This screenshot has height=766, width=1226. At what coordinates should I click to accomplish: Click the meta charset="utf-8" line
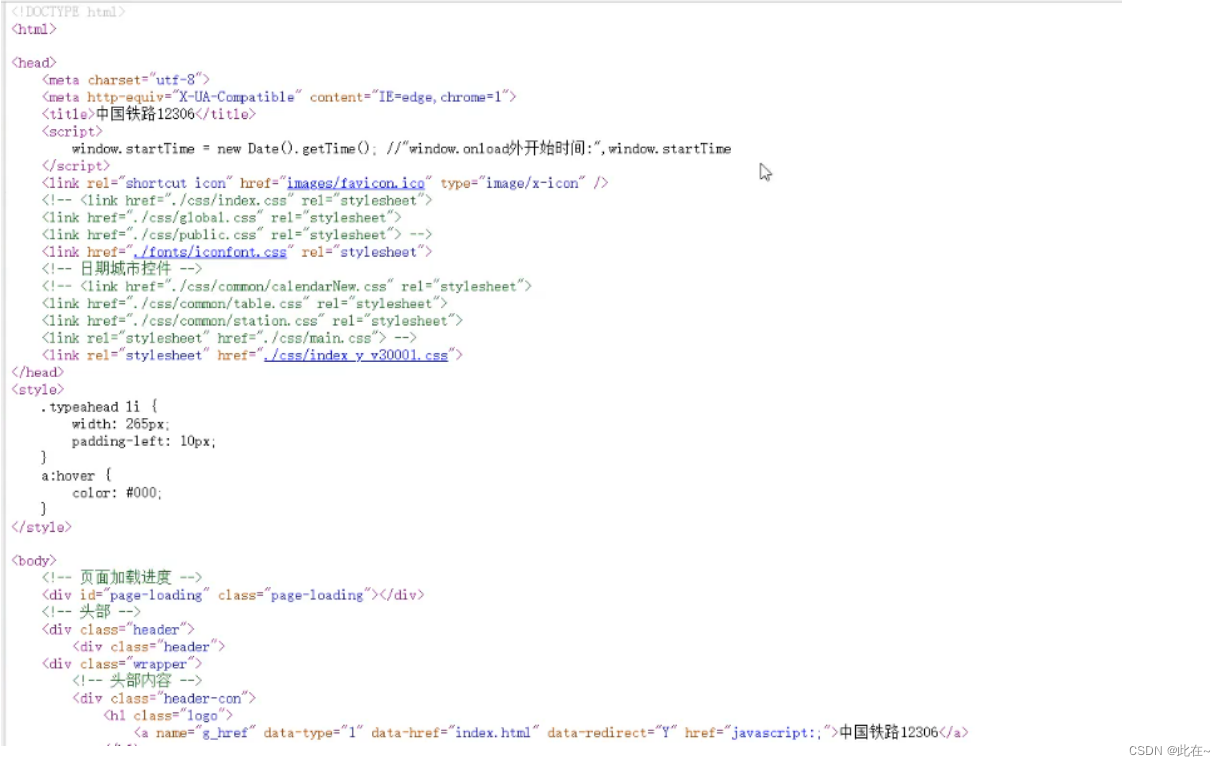click(126, 80)
